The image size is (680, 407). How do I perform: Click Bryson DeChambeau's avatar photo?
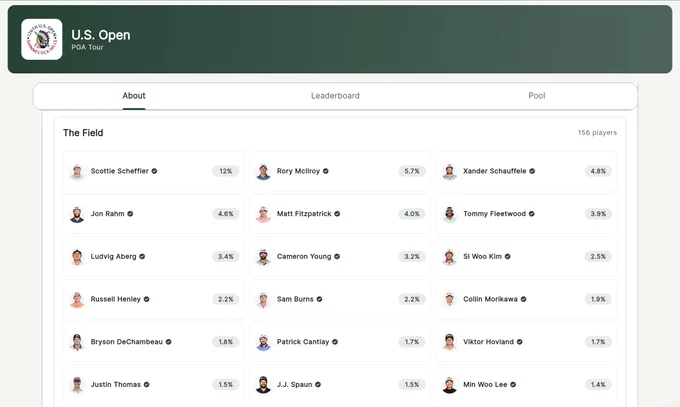[77, 342]
